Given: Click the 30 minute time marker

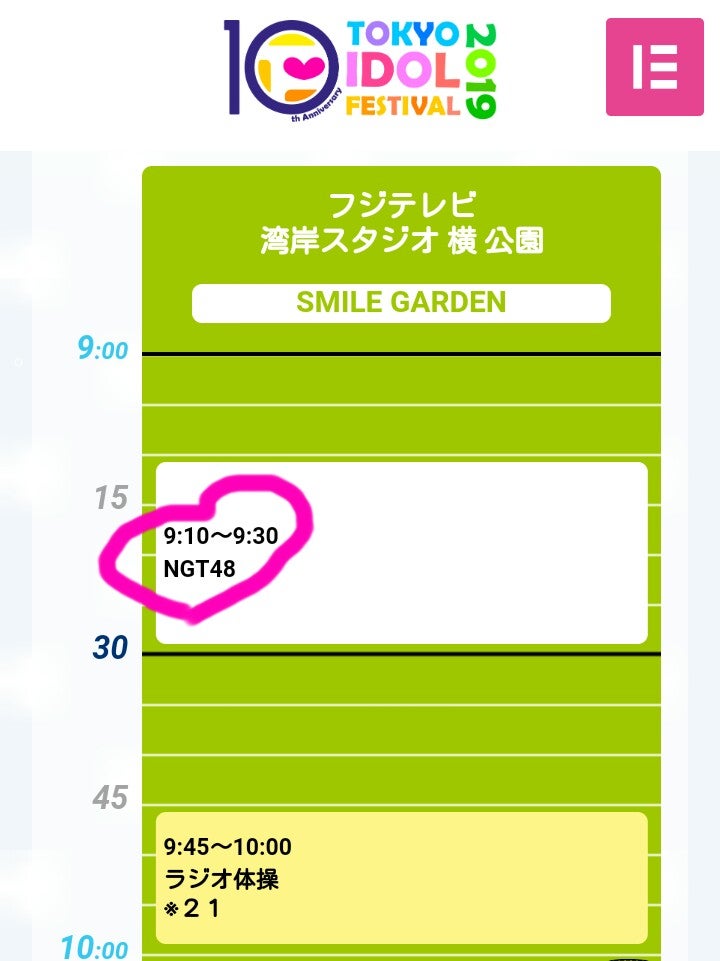Looking at the screenshot, I should pyautogui.click(x=110, y=648).
